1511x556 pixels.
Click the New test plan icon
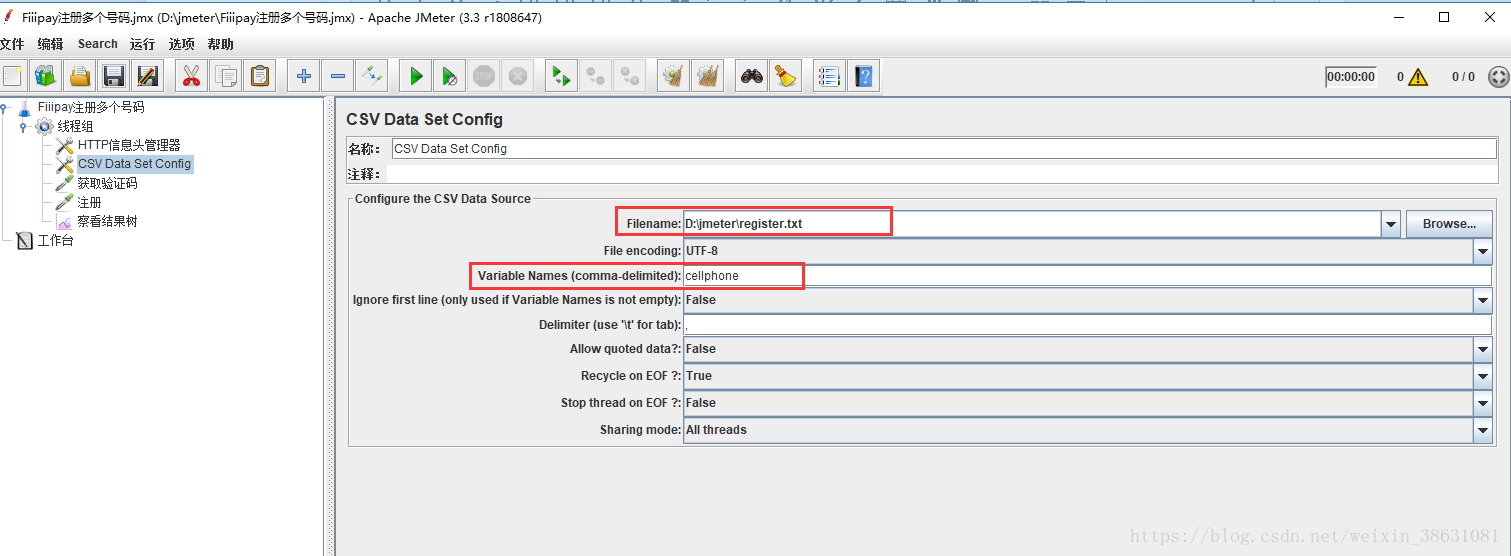tap(12, 76)
